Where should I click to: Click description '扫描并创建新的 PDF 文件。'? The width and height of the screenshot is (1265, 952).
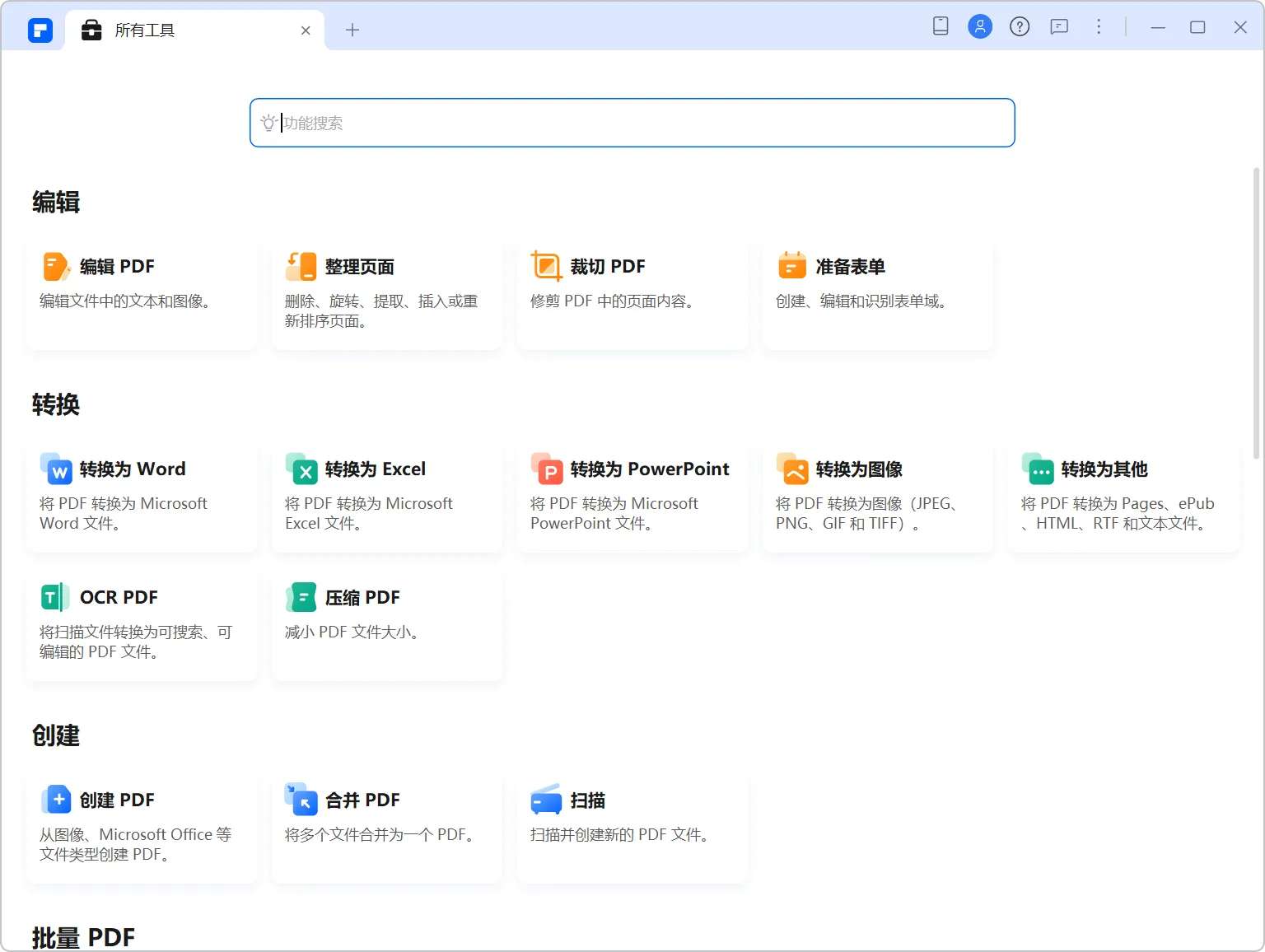[x=620, y=835]
